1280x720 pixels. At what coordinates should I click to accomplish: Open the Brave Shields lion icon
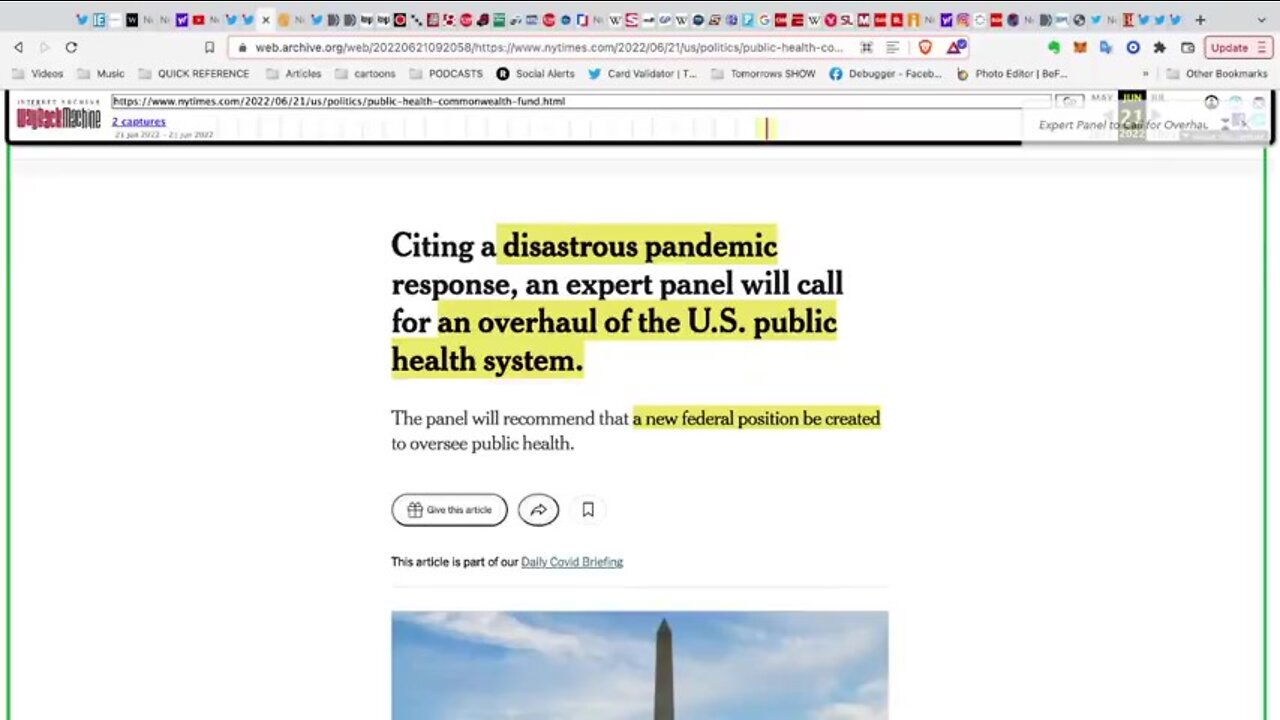[925, 47]
